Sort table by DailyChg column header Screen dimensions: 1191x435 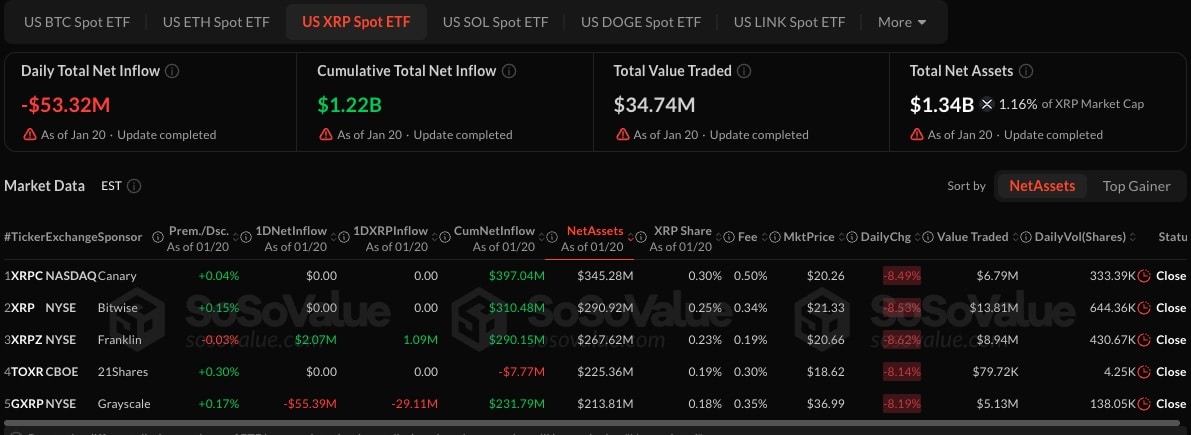click(885, 237)
